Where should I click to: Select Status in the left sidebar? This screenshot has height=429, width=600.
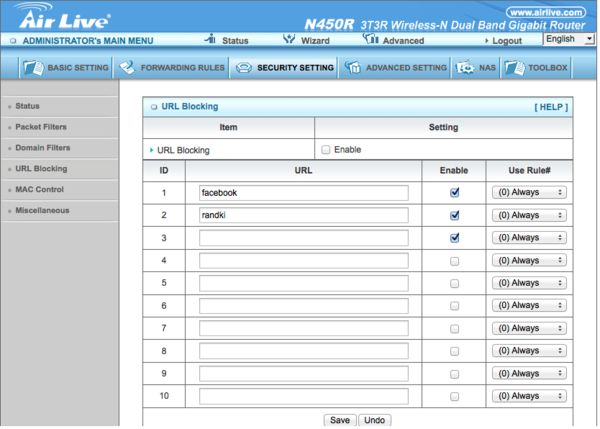tap(27, 106)
